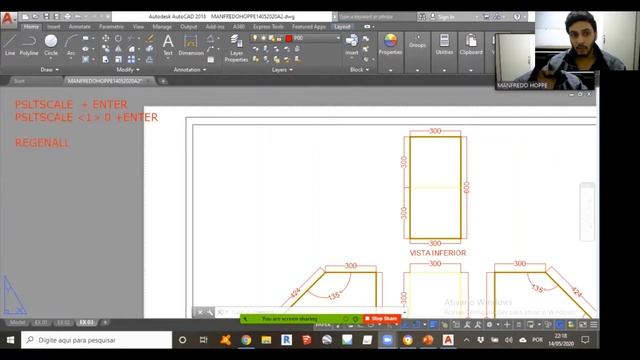Image resolution: width=640 pixels, height=360 pixels.
Task: Open the Utilities panel
Action: click(444, 44)
